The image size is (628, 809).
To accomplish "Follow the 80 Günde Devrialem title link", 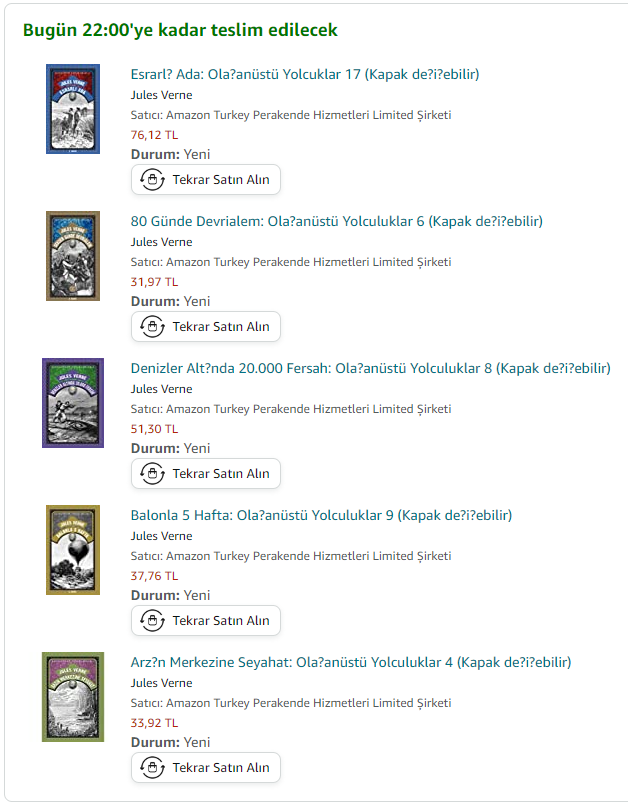I will pos(336,221).
